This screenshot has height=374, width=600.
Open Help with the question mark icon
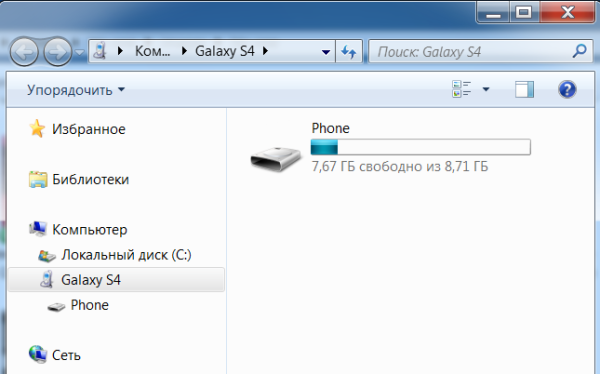point(567,90)
